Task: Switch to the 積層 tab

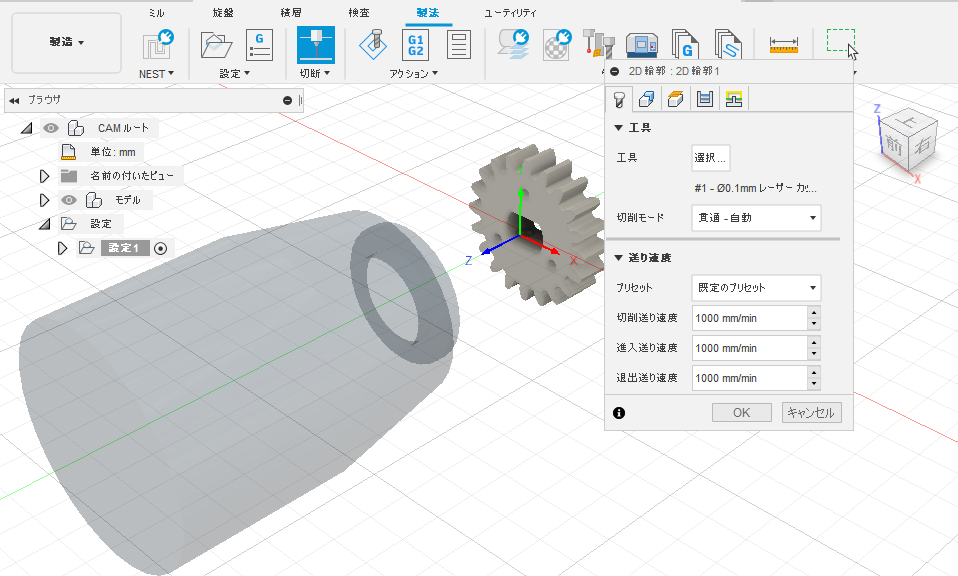Action: pyautogui.click(x=291, y=12)
